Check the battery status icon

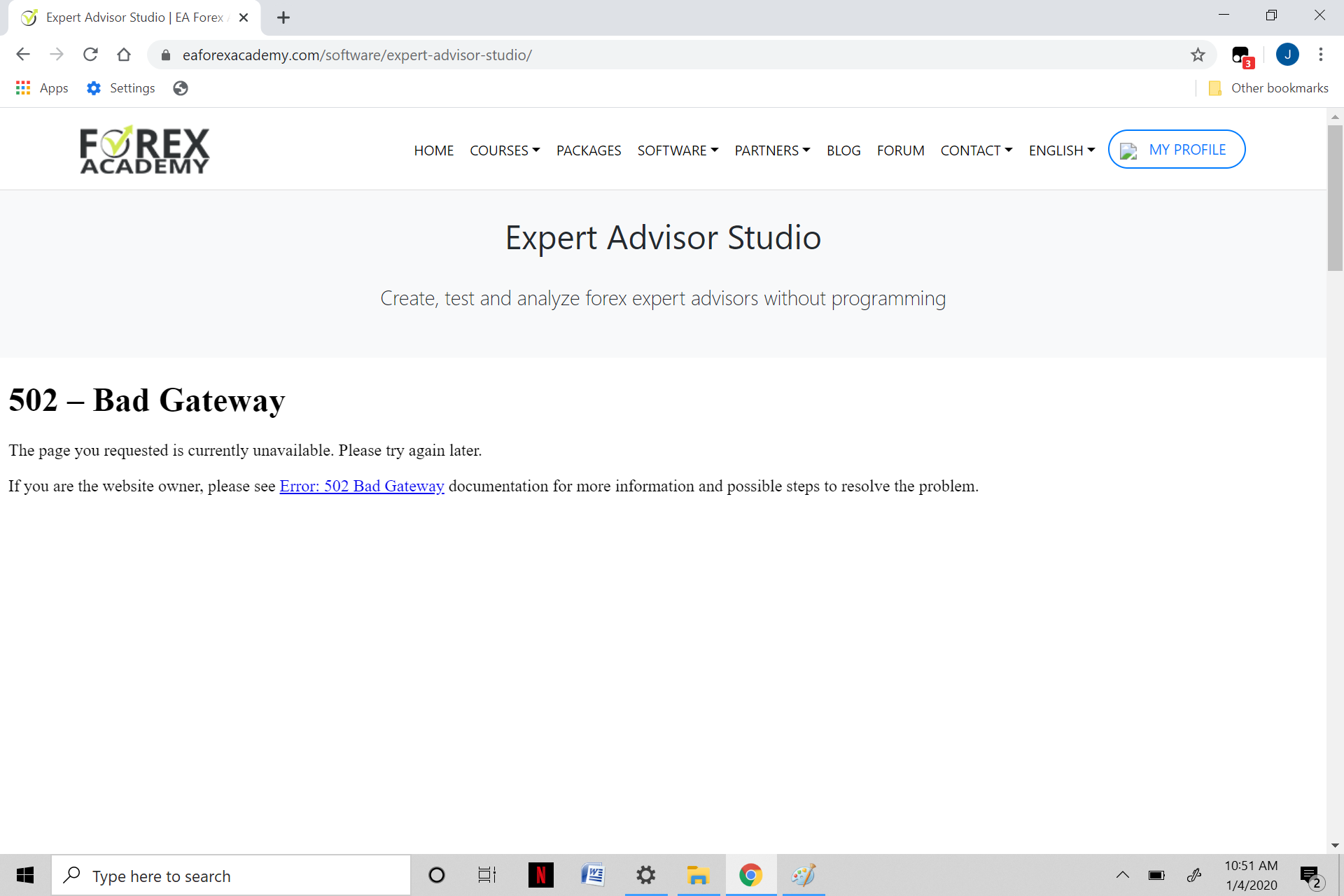coord(1156,875)
